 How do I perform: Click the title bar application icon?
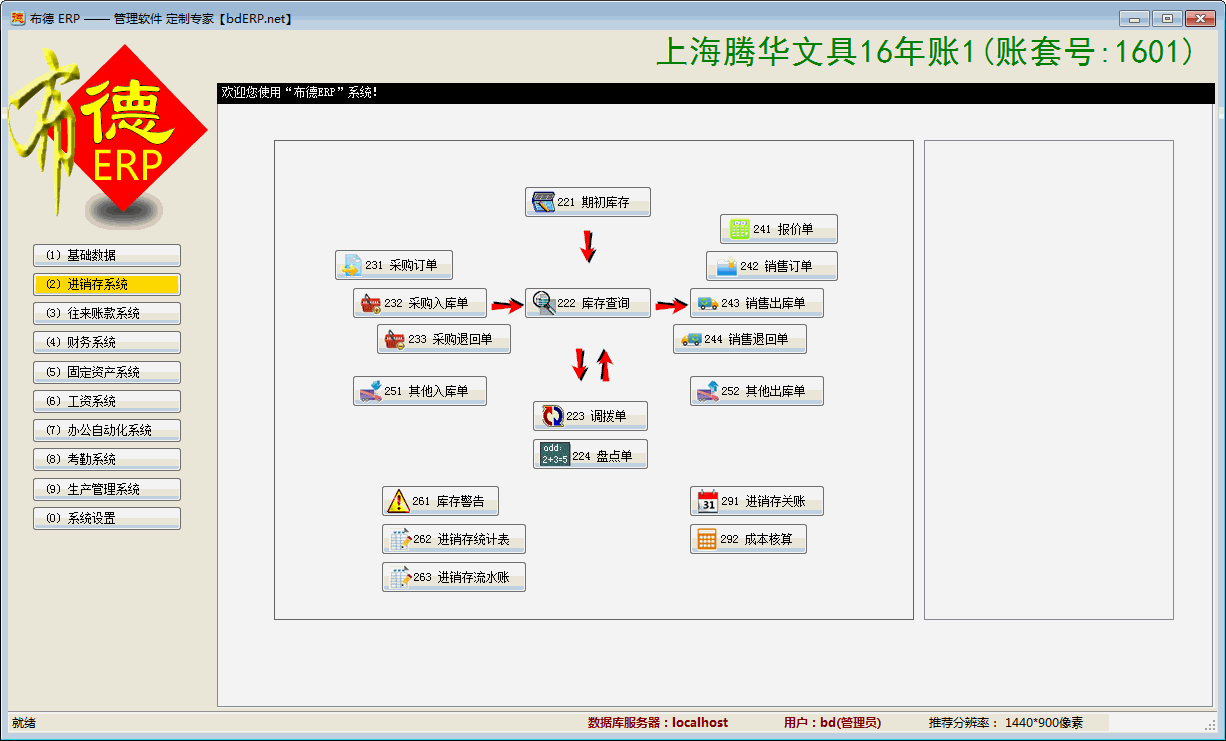tap(17, 18)
